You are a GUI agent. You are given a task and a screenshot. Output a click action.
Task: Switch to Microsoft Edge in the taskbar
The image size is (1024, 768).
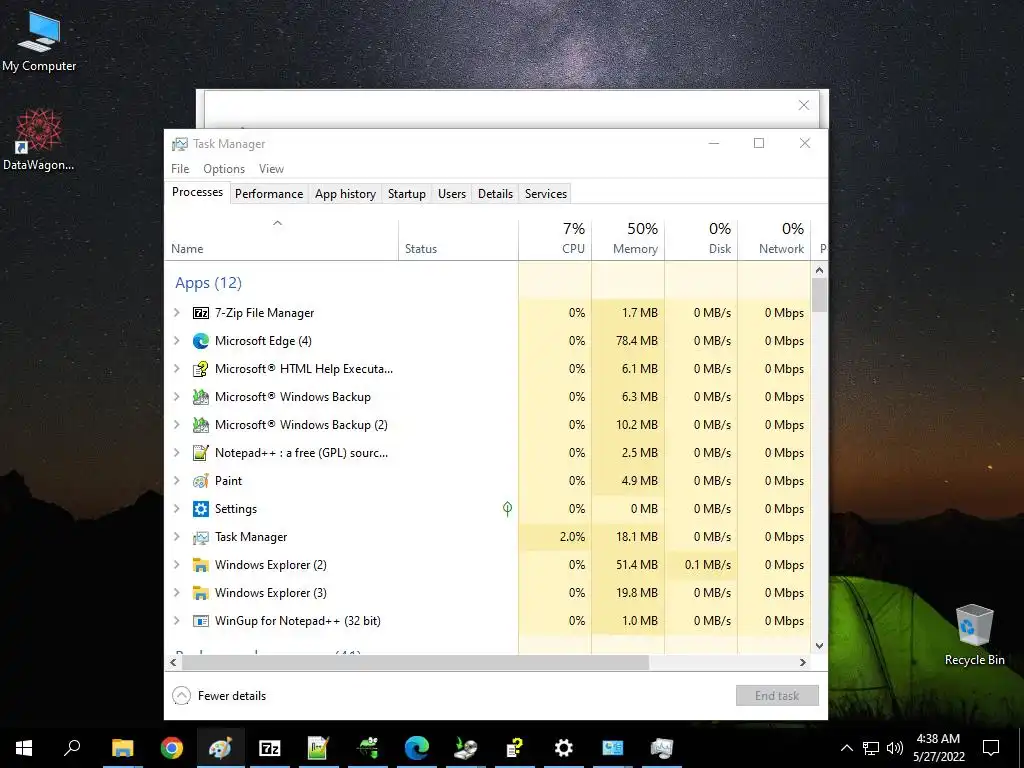[x=417, y=748]
